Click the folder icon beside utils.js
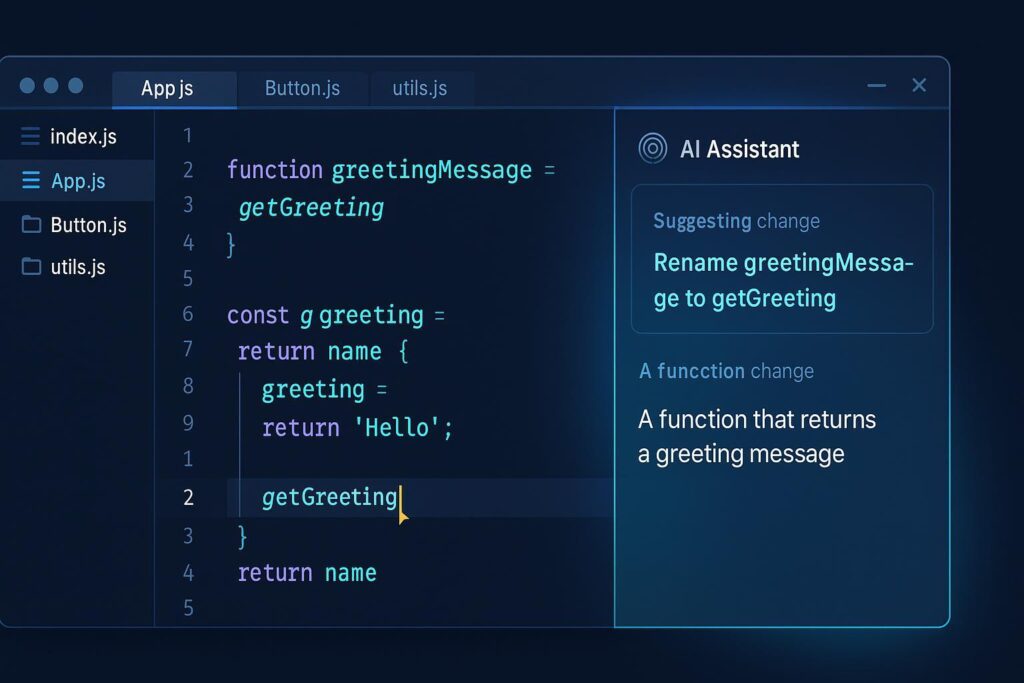 [x=31, y=267]
